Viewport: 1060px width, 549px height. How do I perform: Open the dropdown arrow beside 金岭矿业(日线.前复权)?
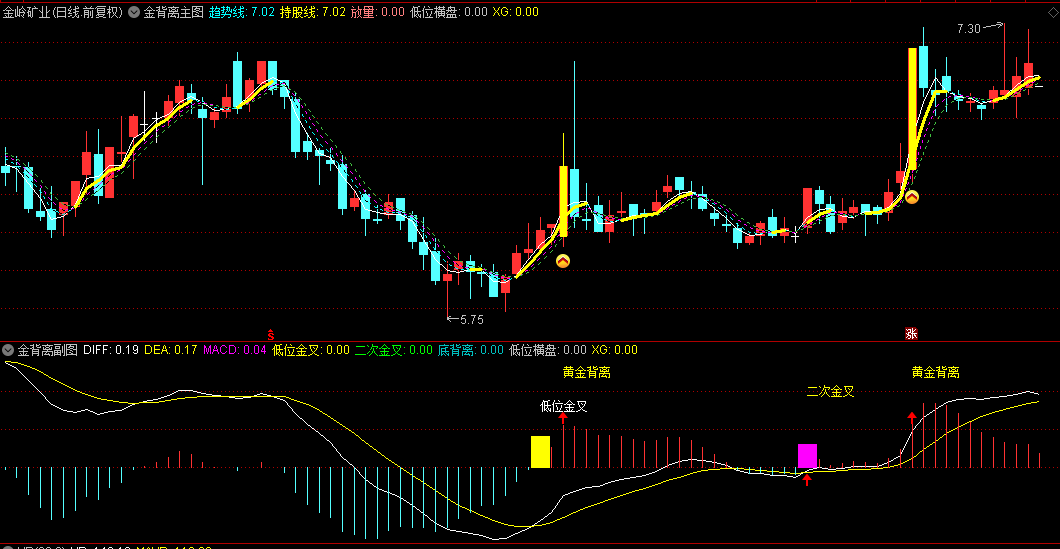pos(133,11)
